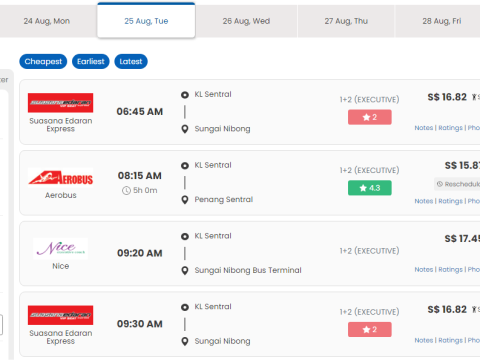Click the 4.3-star green rating badge for Aerobus
Screen dimensions: 480x360
370,188
